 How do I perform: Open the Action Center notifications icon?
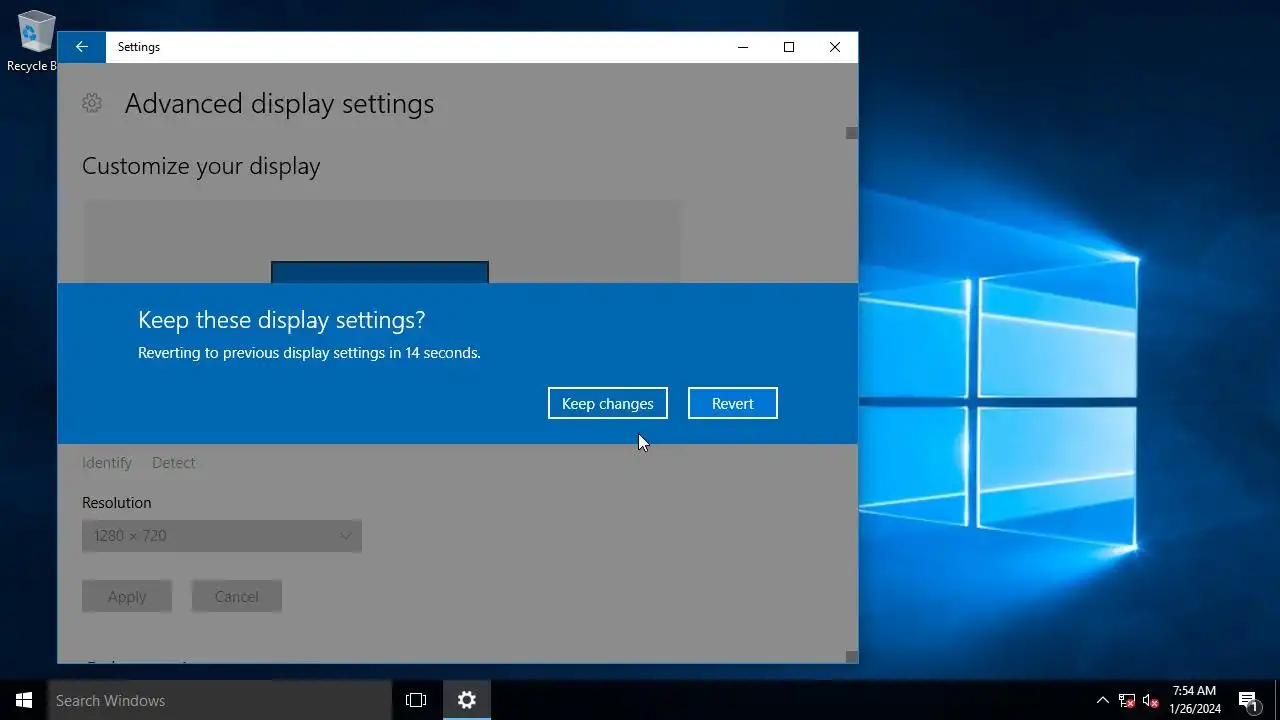pos(1248,700)
